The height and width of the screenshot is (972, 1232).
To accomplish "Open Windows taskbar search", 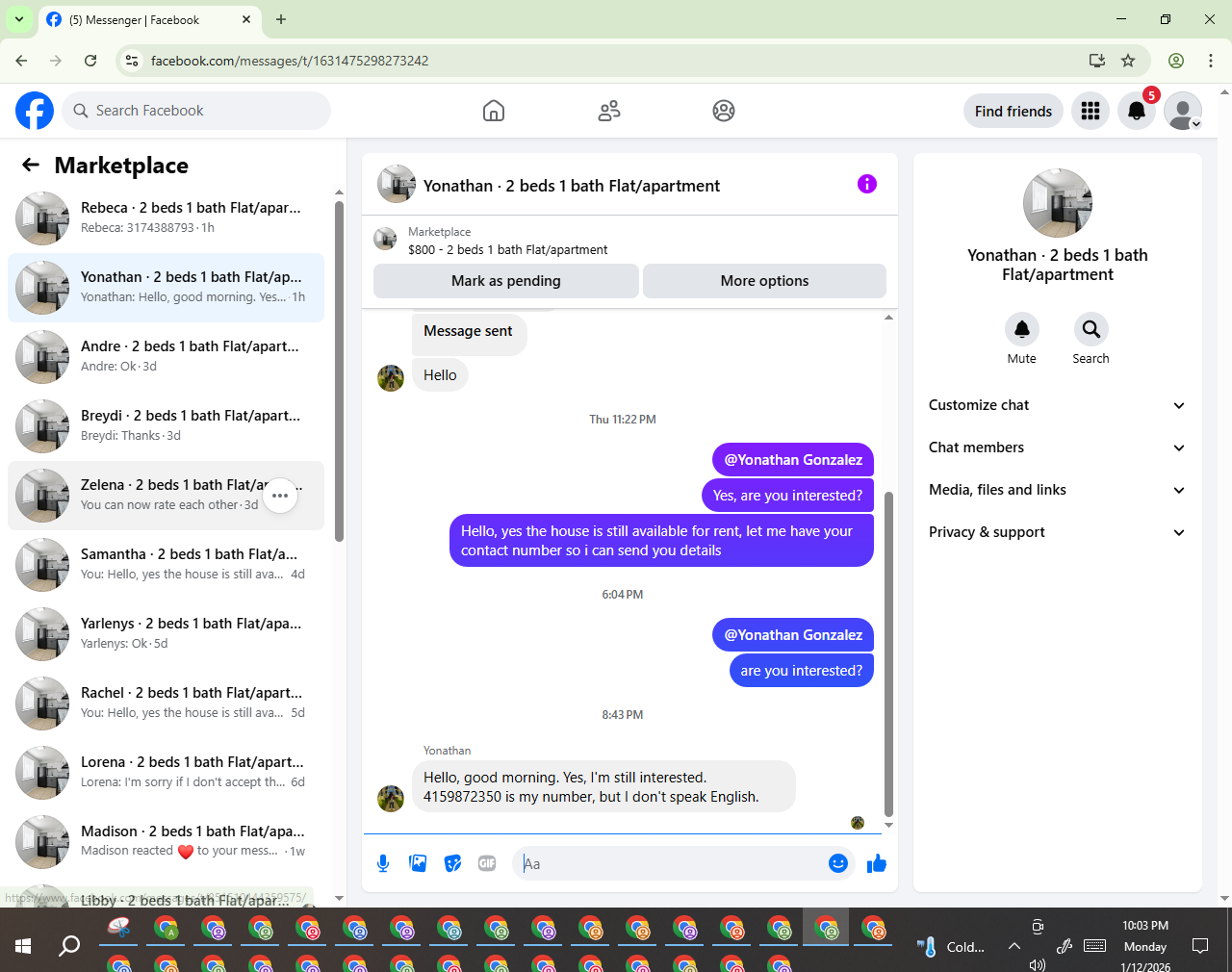I will [x=69, y=946].
